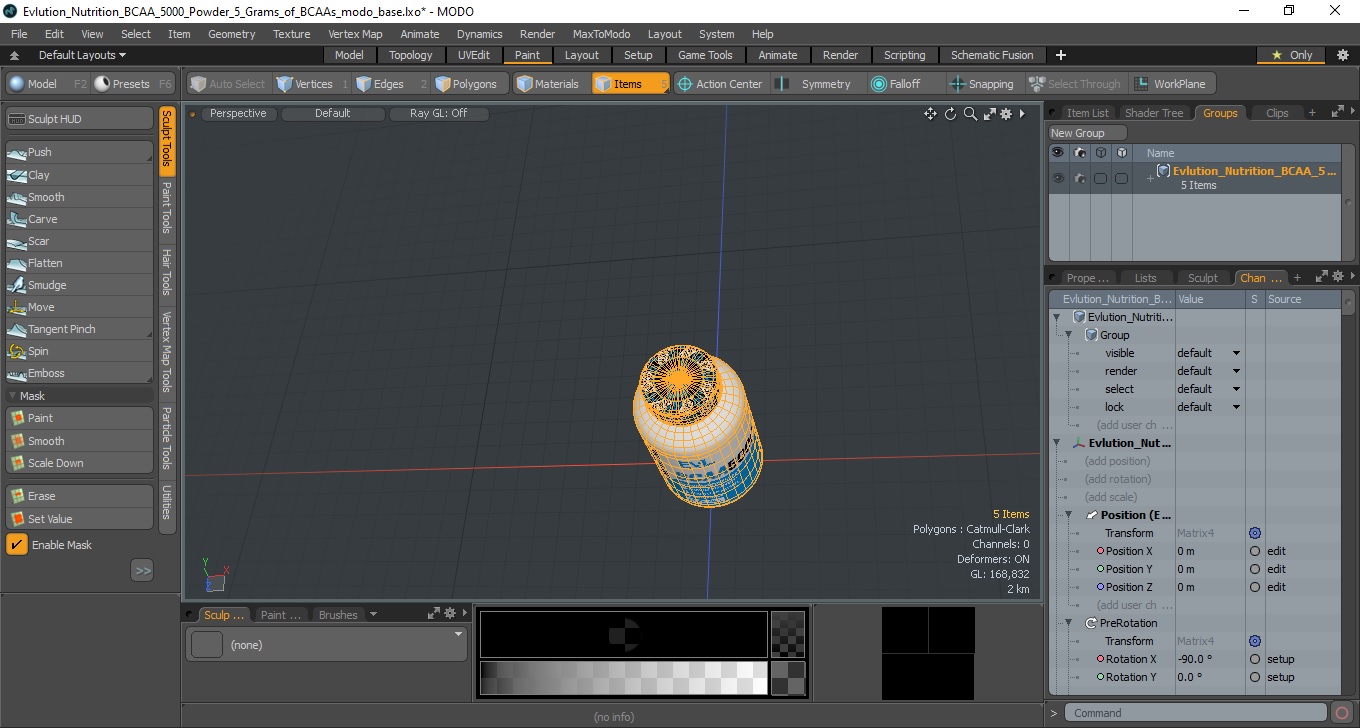
Task: Choose the Move sculpt tool
Action: click(x=79, y=307)
